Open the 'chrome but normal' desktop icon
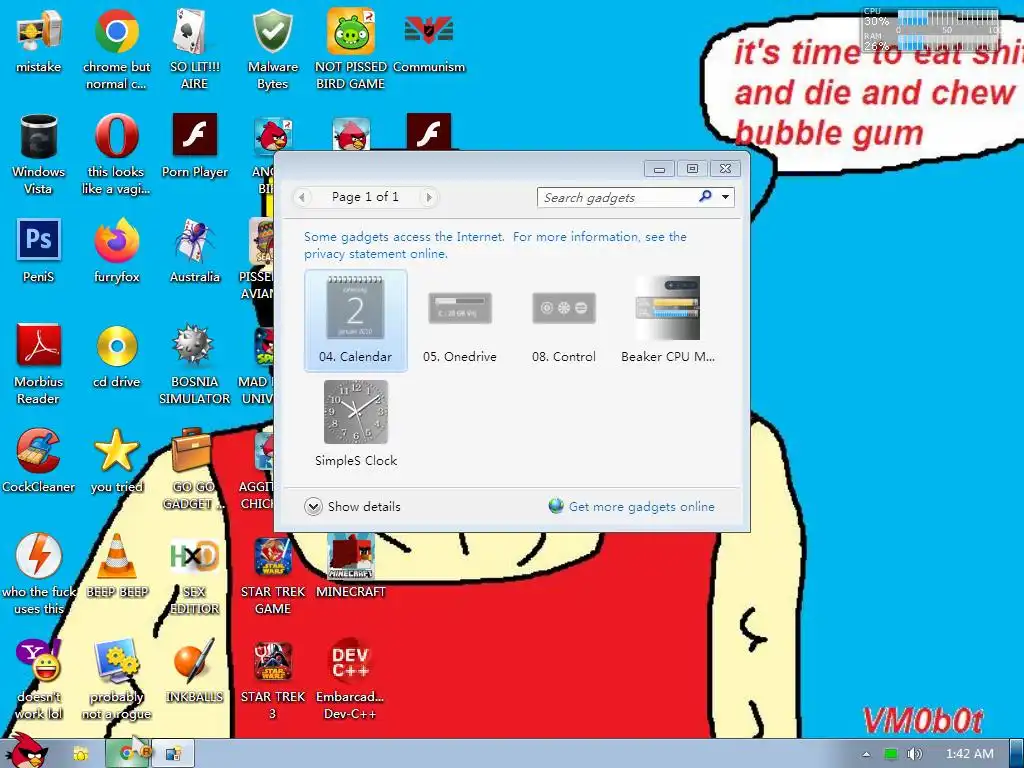 coord(116,50)
